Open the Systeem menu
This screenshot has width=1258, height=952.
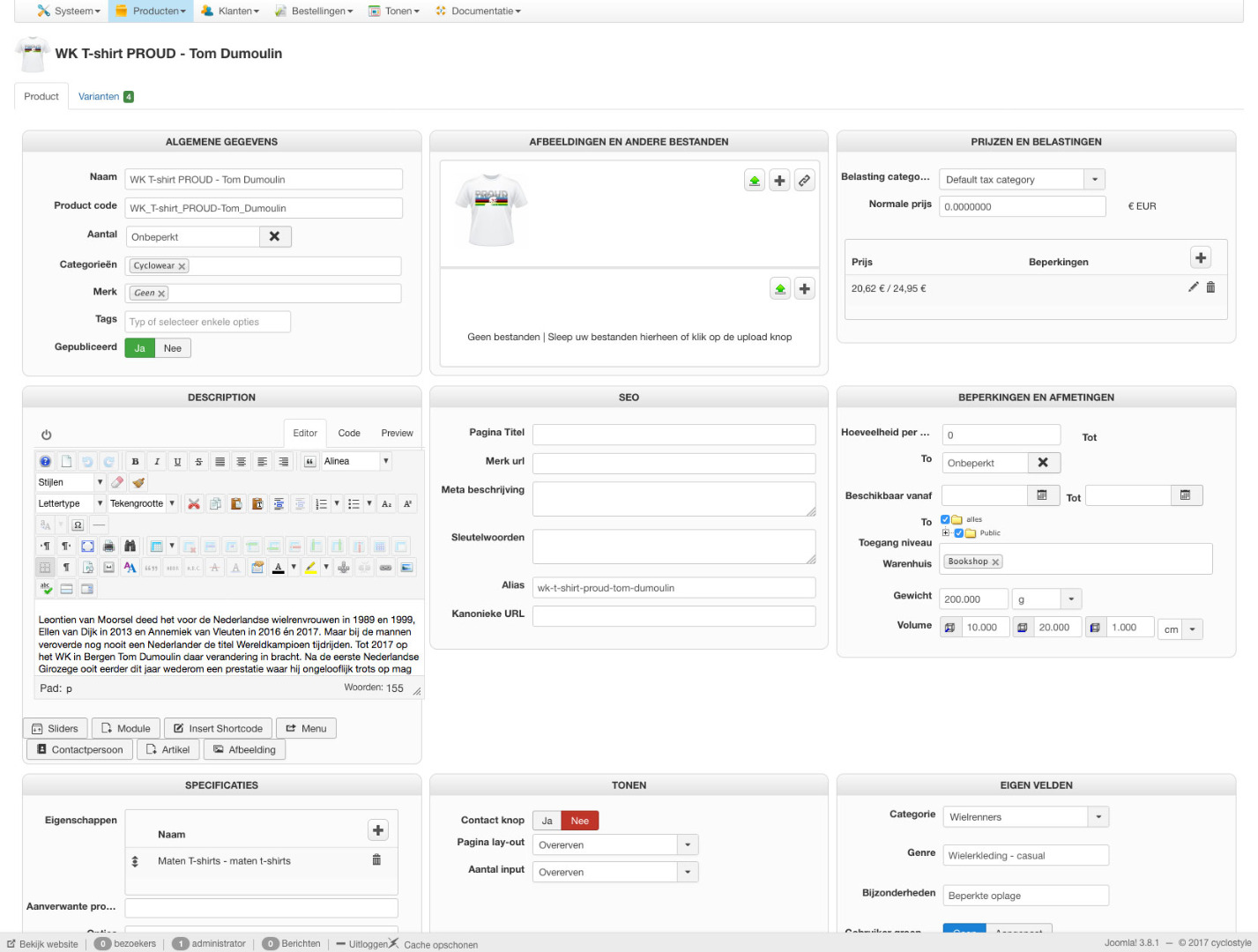coord(69,11)
